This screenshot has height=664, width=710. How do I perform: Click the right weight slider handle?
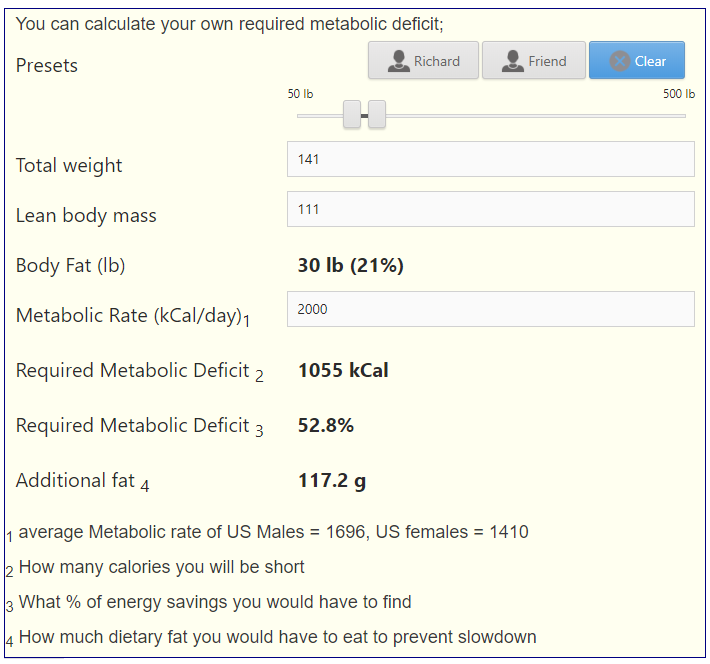(377, 114)
